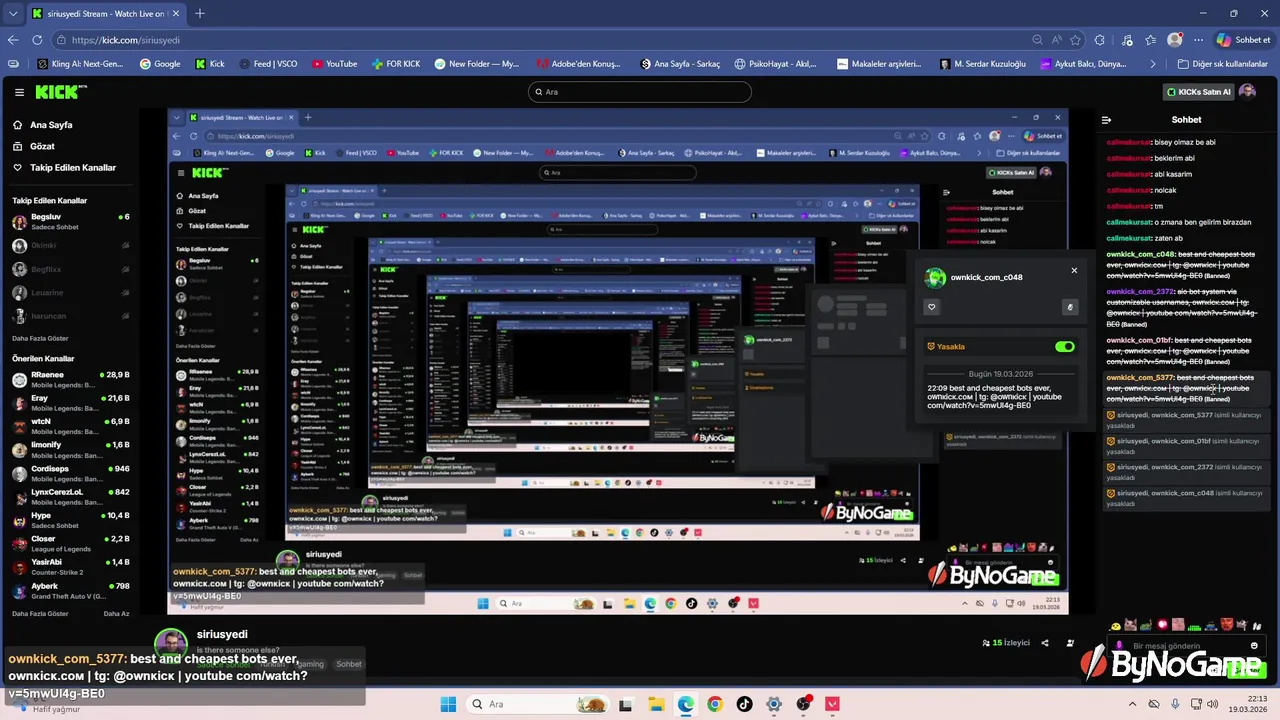Click the browser back arrow
1280x720 pixels.
[13, 40]
